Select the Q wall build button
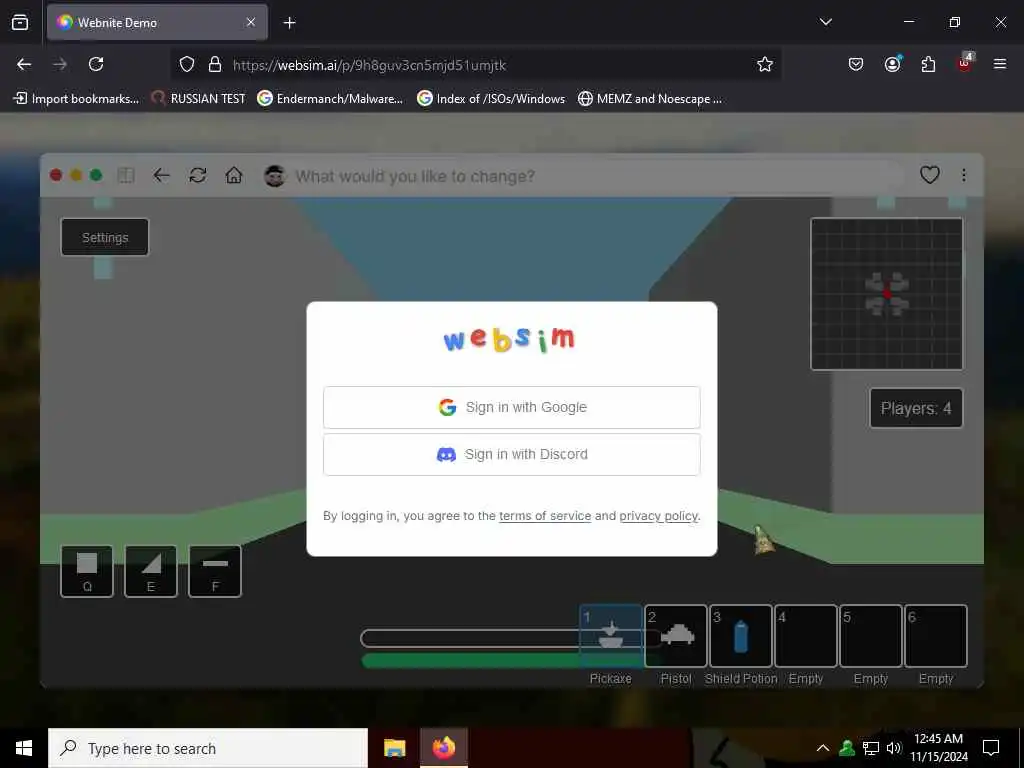 (87, 571)
